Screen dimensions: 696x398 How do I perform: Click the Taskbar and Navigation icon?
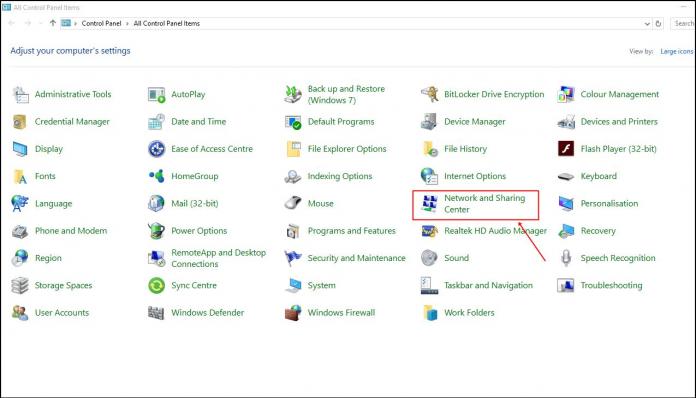(x=429, y=285)
